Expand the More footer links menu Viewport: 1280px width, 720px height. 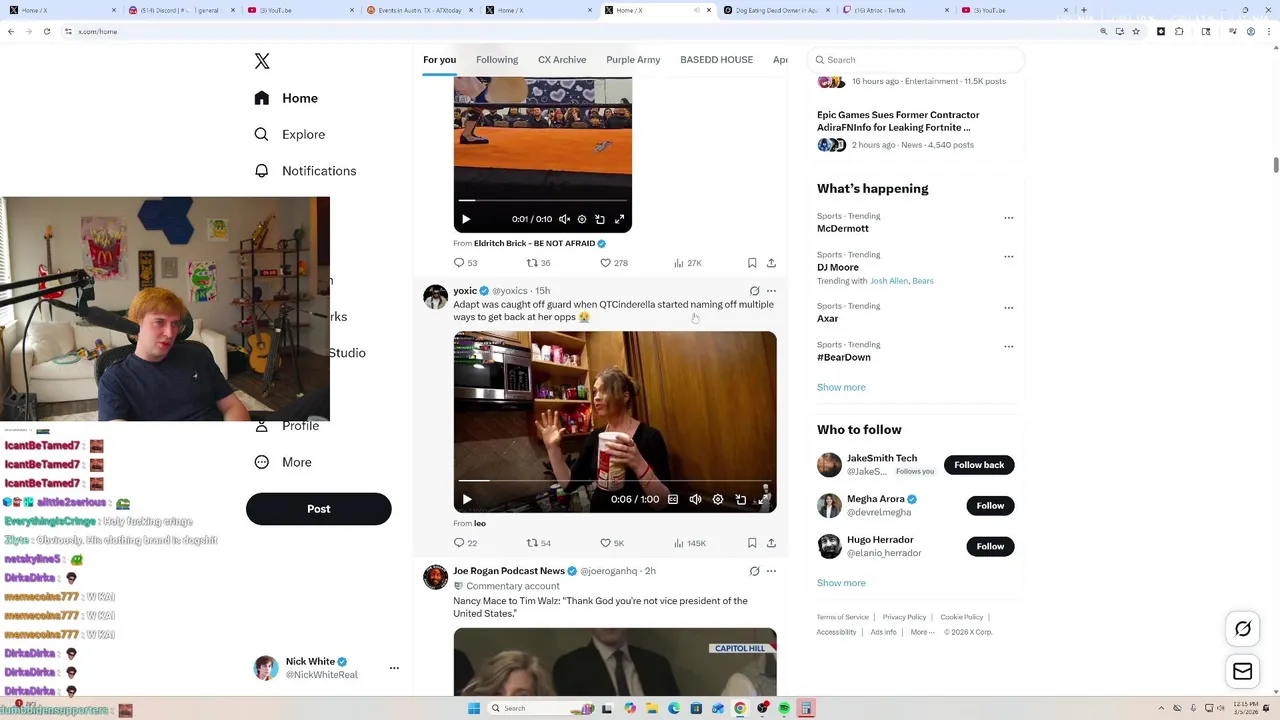920,632
